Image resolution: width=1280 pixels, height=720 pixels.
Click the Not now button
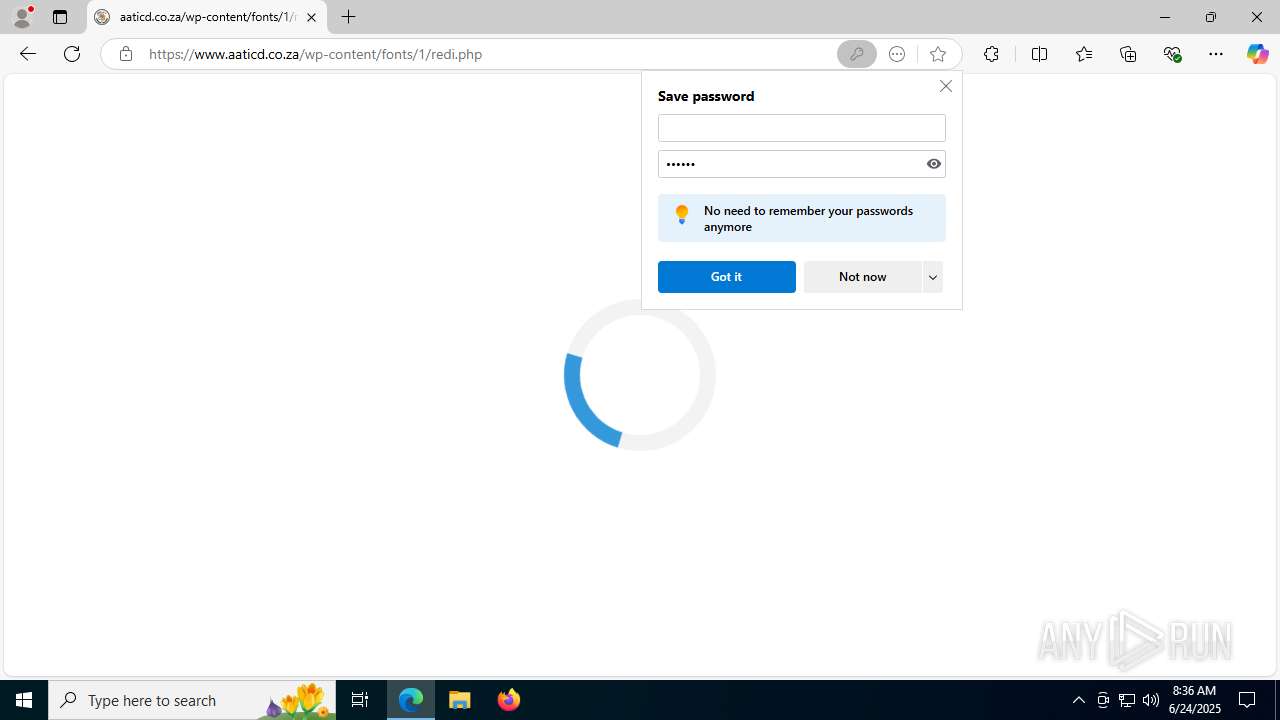[862, 277]
